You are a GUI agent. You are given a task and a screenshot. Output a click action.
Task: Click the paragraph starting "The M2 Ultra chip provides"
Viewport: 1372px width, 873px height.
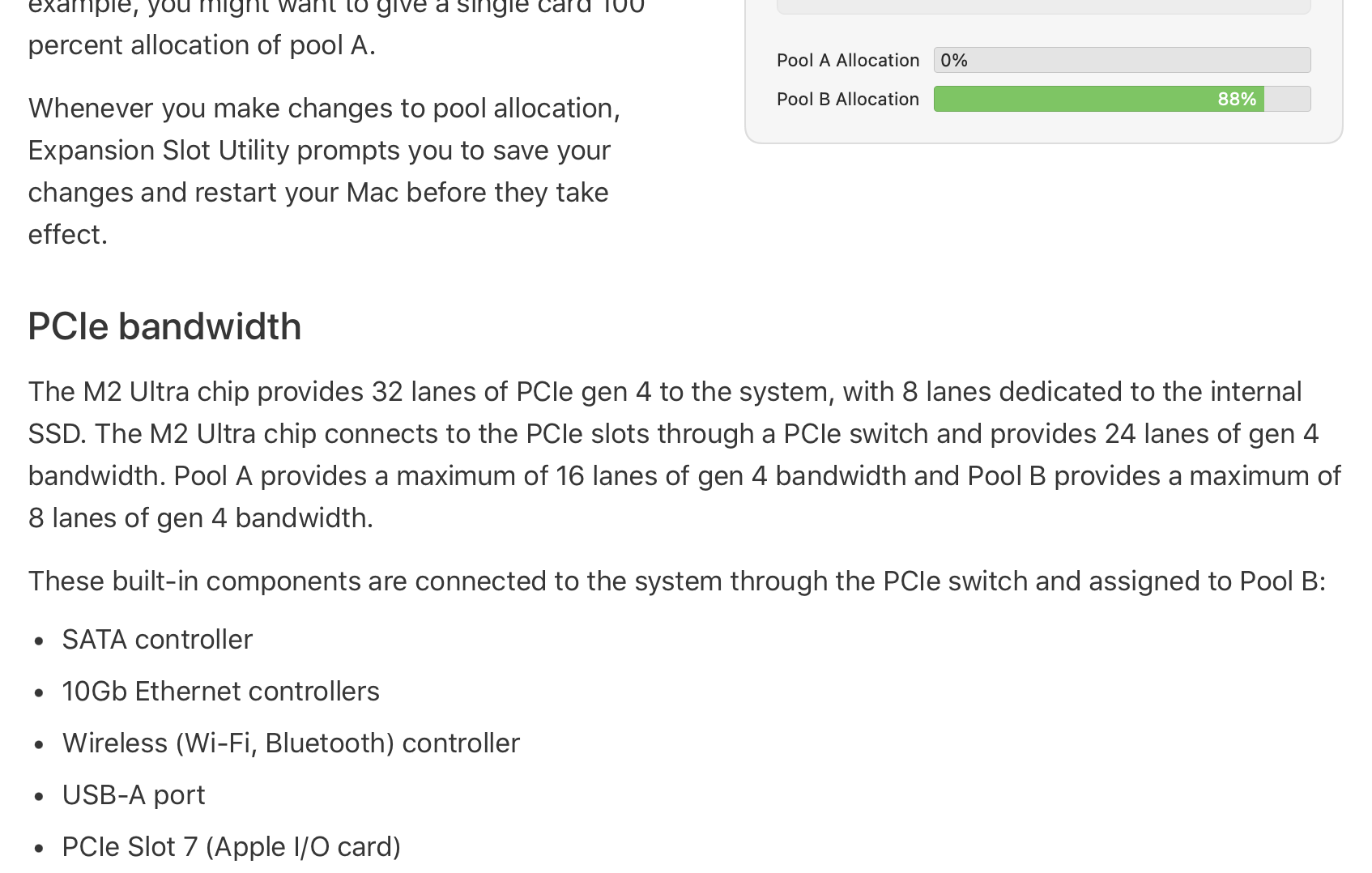pyautogui.click(x=684, y=454)
